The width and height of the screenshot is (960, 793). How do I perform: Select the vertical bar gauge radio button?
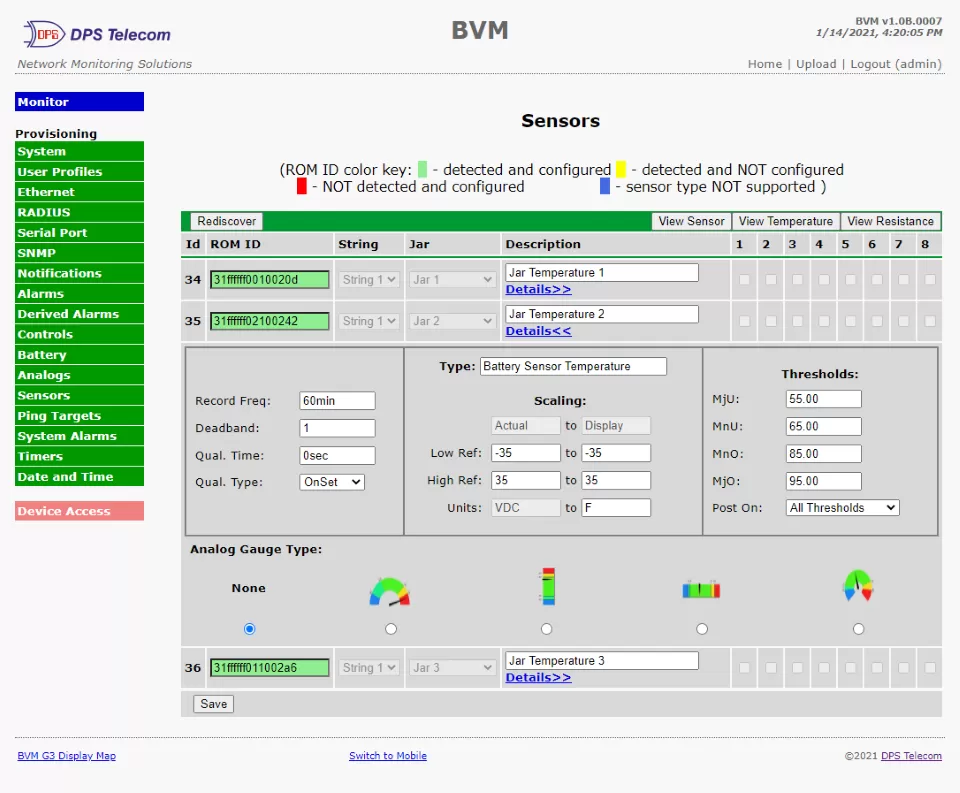click(546, 629)
